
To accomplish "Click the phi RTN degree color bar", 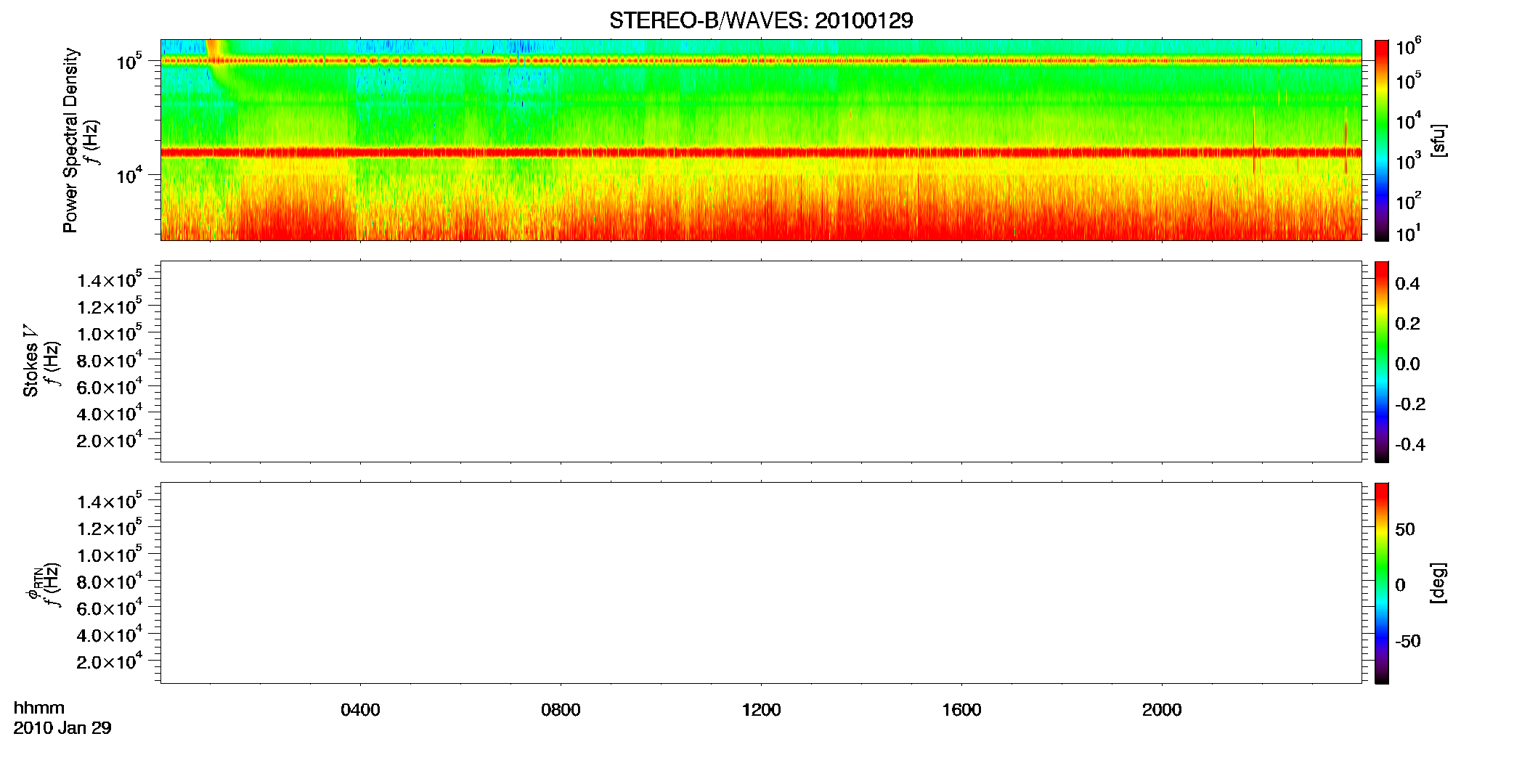I will pyautogui.click(x=1382, y=583).
